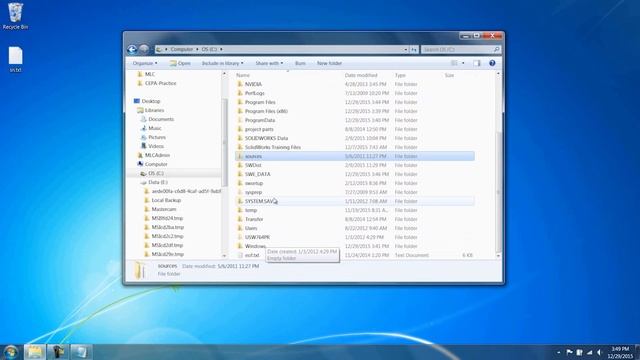This screenshot has width=640, height=360.
Task: Open the Include in library dropdown
Action: 222,63
